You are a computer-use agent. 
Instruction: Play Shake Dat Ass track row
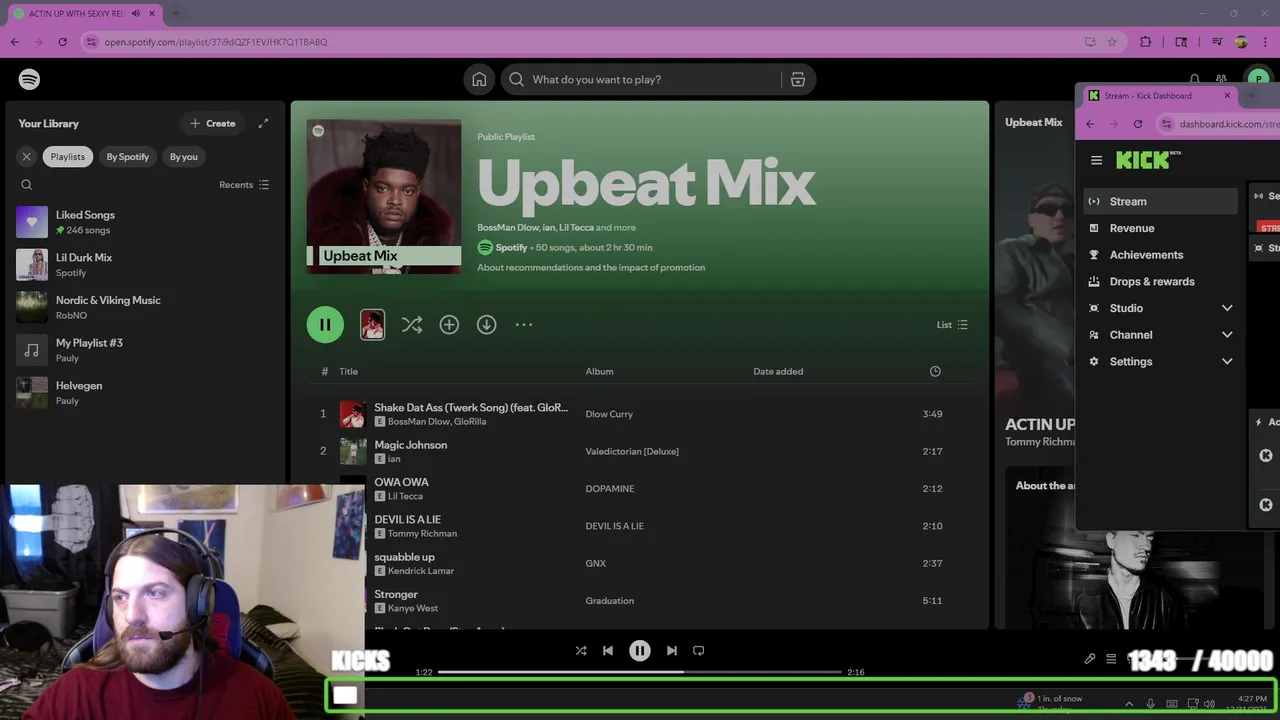point(640,414)
